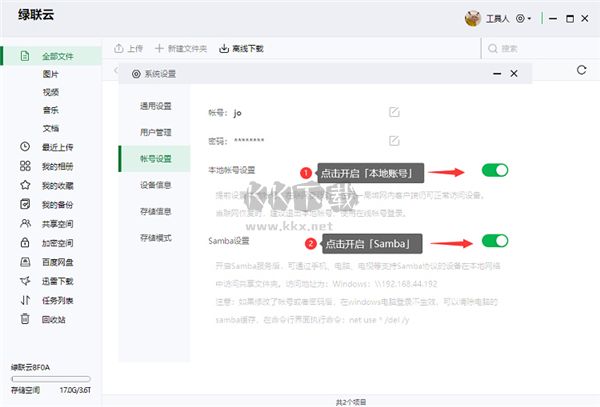Click the 共享空间 people icon
Viewport: 600px width, 407px height.
click(25, 223)
